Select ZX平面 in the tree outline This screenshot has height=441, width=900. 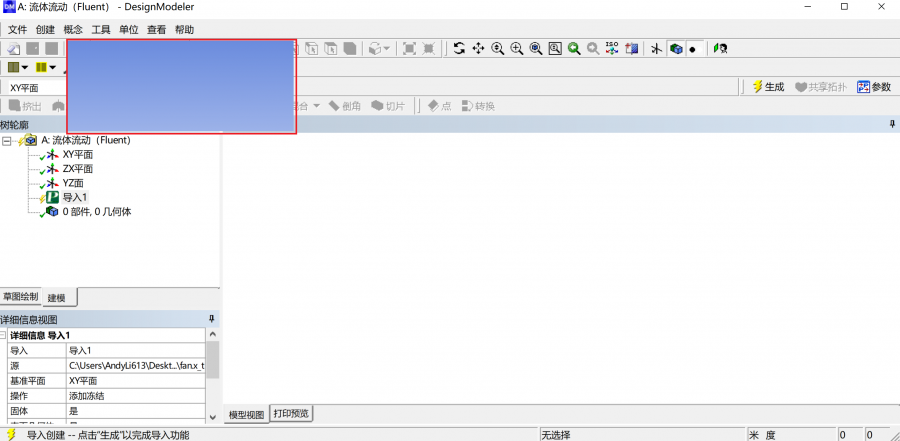click(x=77, y=169)
